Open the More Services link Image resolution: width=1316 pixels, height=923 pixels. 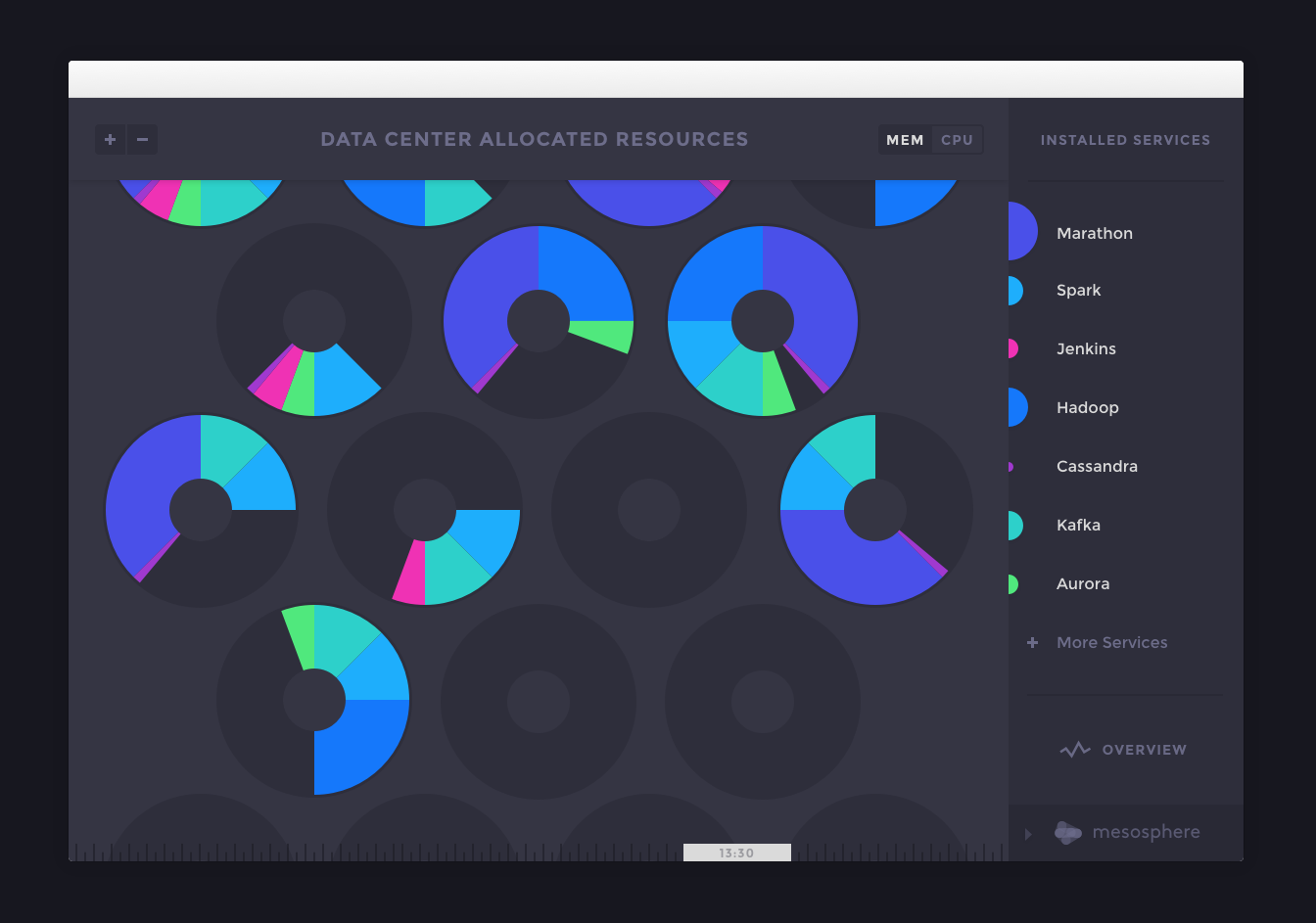coord(1112,643)
